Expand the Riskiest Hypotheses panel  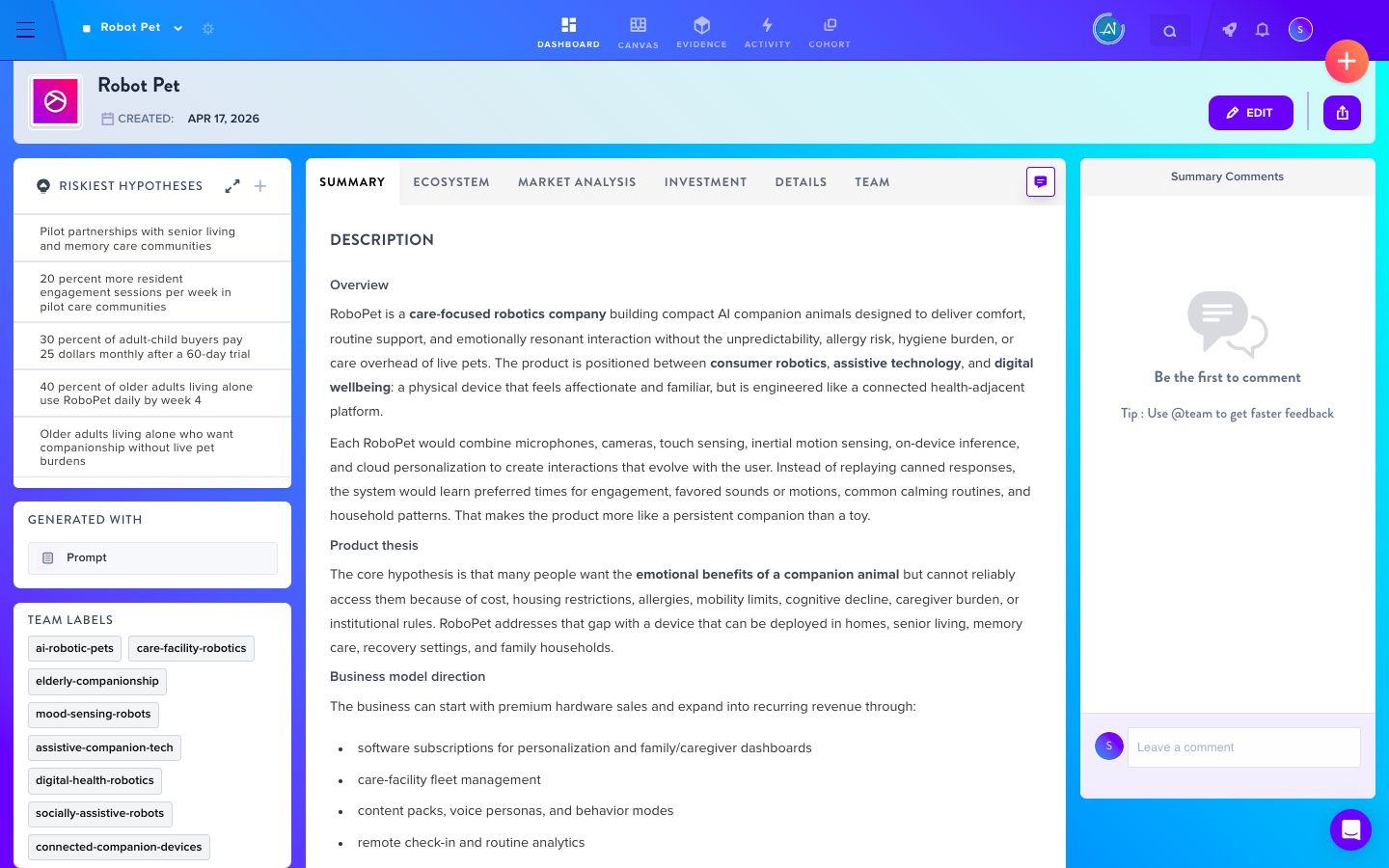[232, 186]
